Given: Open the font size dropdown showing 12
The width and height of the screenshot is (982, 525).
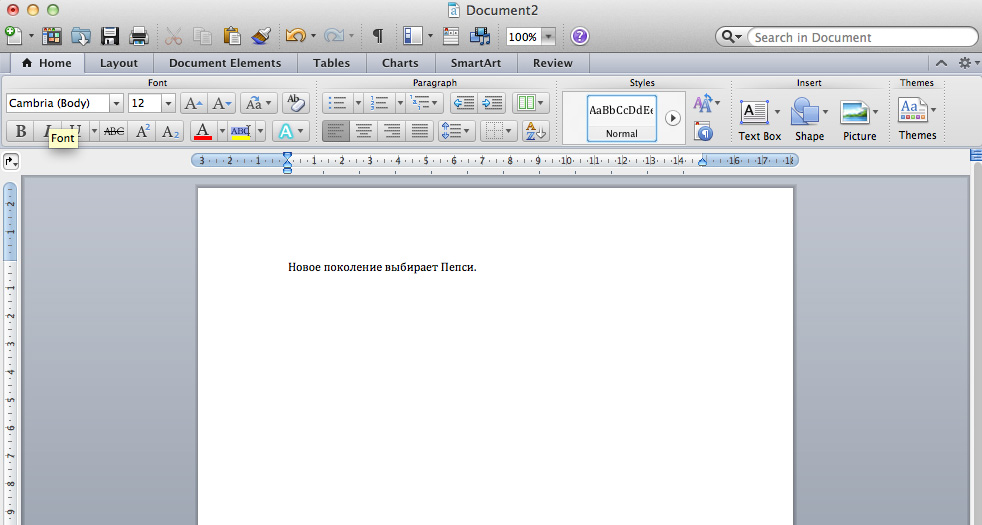Looking at the screenshot, I should tap(168, 103).
